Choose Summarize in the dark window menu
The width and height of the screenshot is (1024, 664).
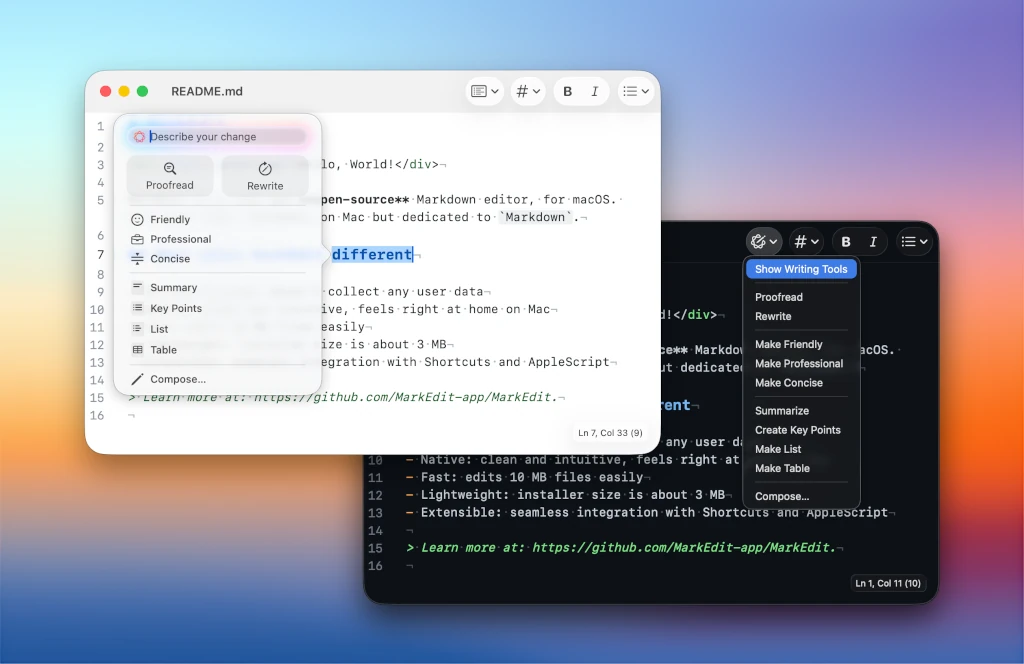pos(782,410)
